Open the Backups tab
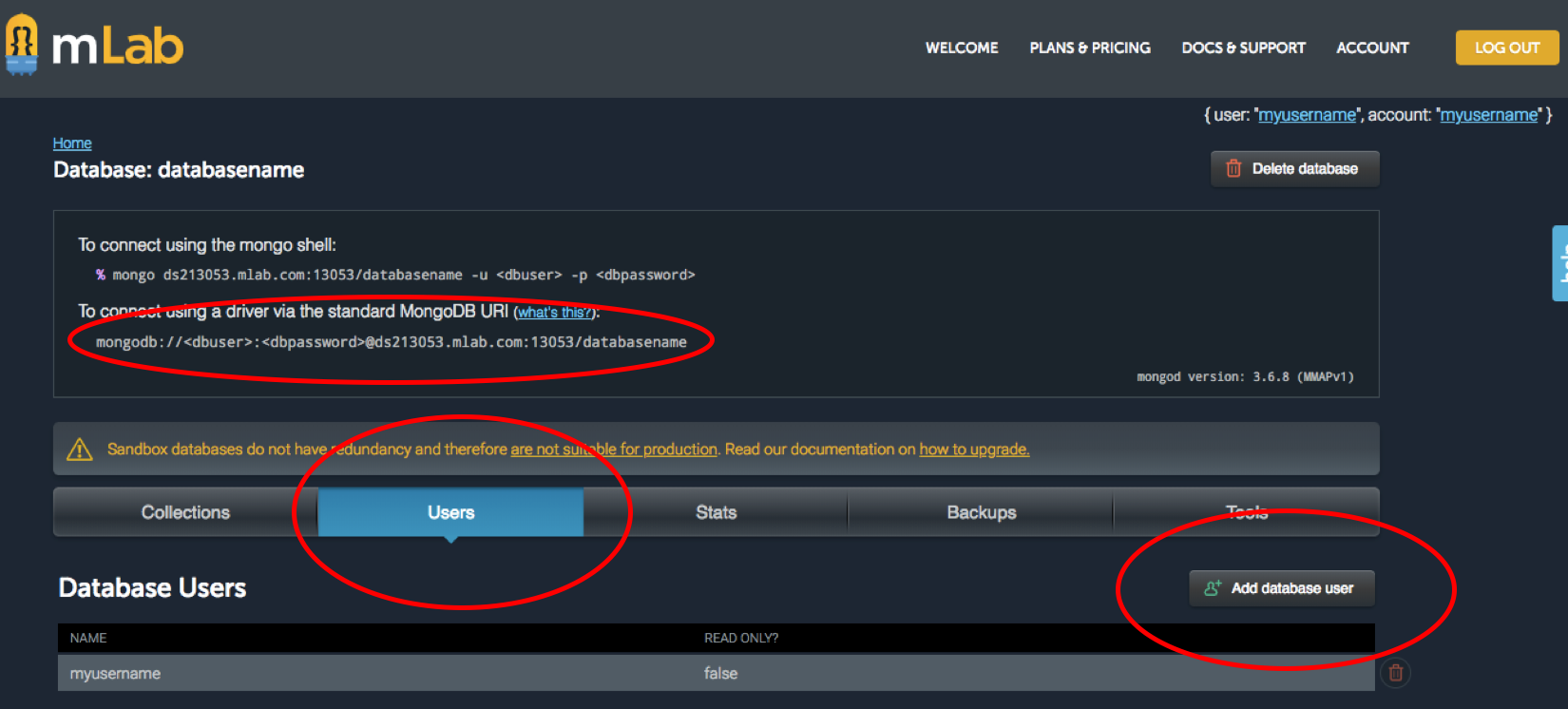 click(x=981, y=512)
